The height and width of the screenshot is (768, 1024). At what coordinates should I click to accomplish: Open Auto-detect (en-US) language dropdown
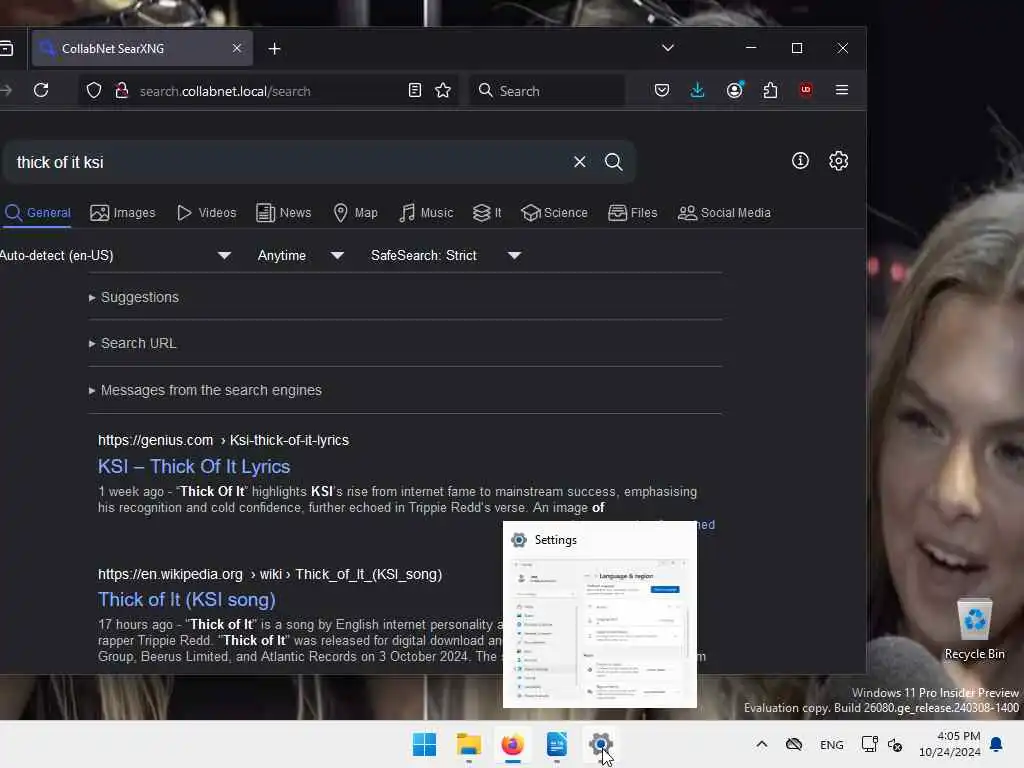[116, 255]
